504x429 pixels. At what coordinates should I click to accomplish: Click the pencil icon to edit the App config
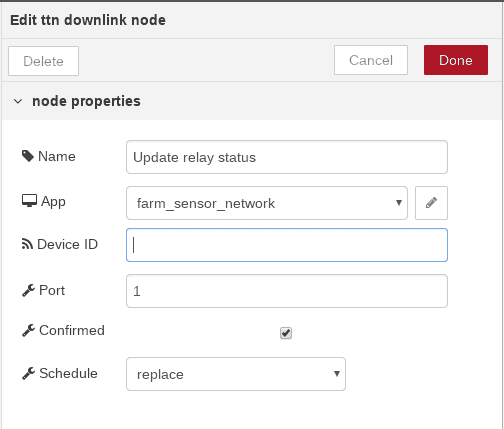pyautogui.click(x=431, y=203)
